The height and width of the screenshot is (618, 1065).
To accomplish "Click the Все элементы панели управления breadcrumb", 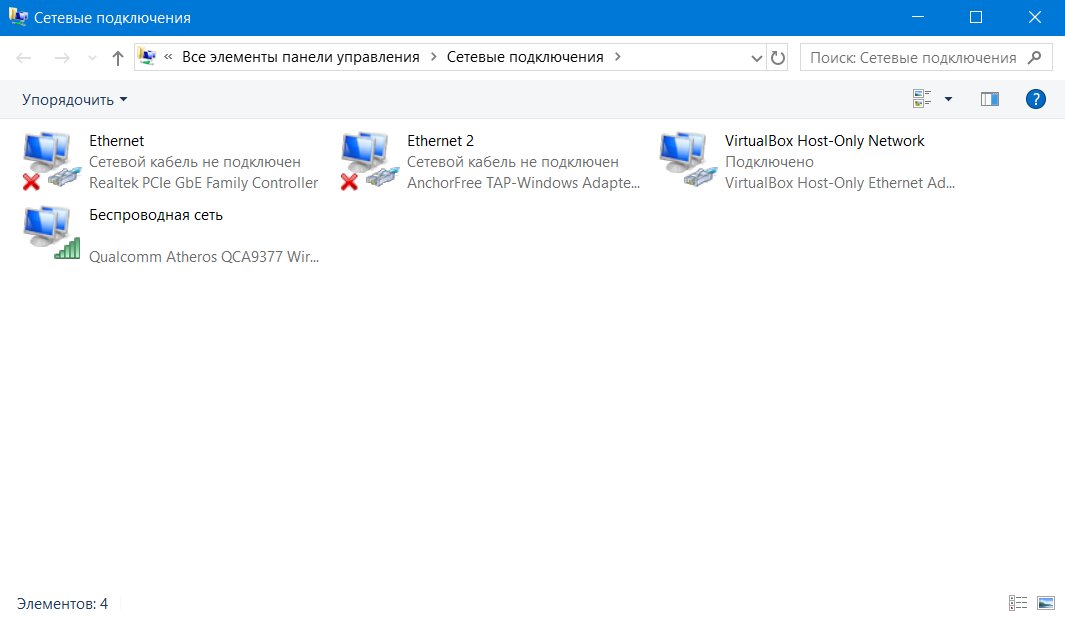I will [x=301, y=57].
